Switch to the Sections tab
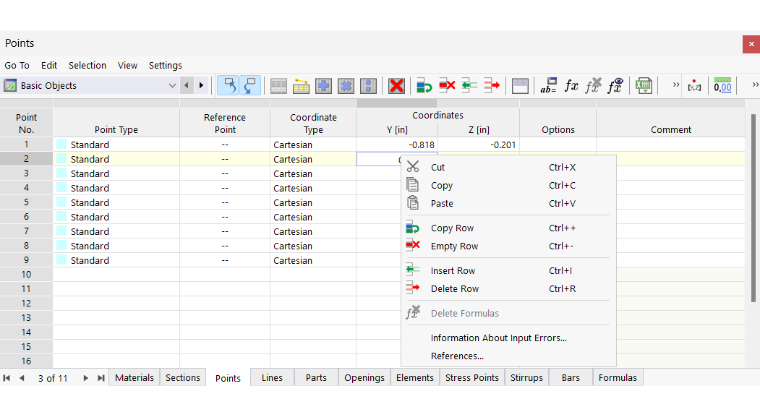Viewport: 760px width, 416px height. tap(183, 378)
